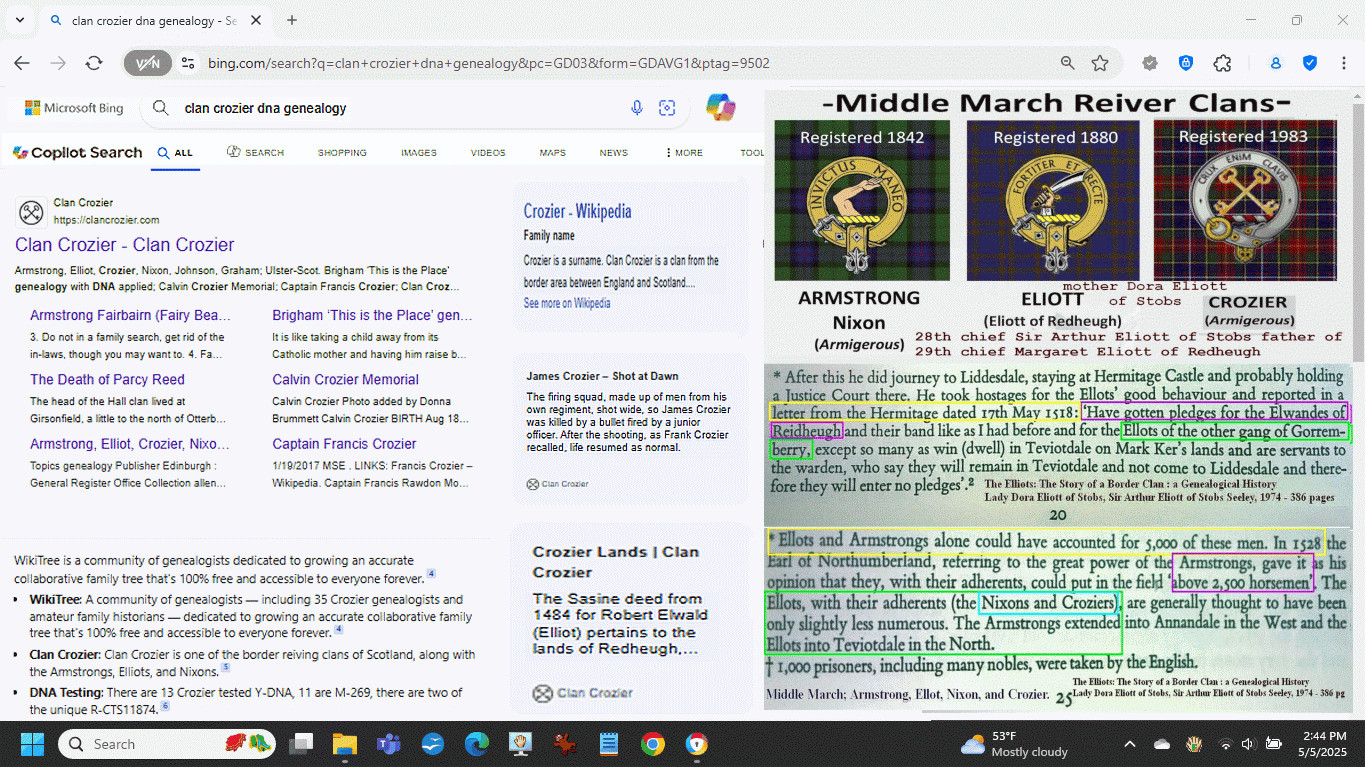
Task: Open Microsoft Teams from taskbar
Action: [x=389, y=744]
